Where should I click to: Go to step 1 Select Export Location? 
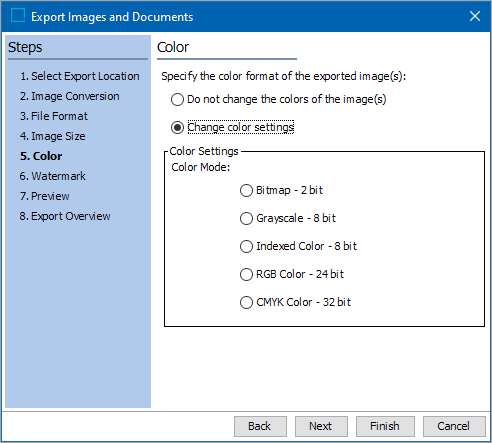click(80, 76)
